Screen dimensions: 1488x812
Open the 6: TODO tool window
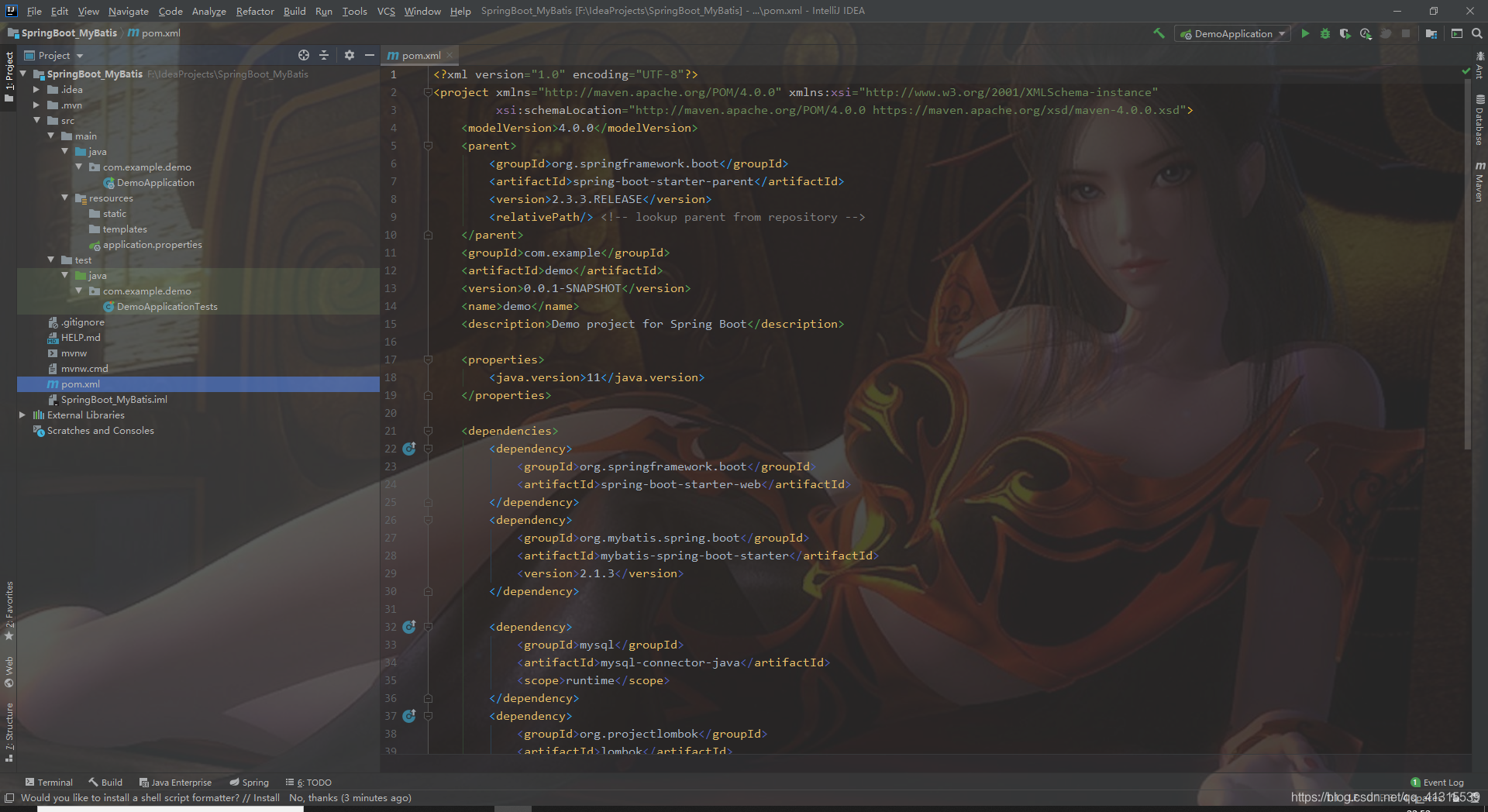click(308, 783)
